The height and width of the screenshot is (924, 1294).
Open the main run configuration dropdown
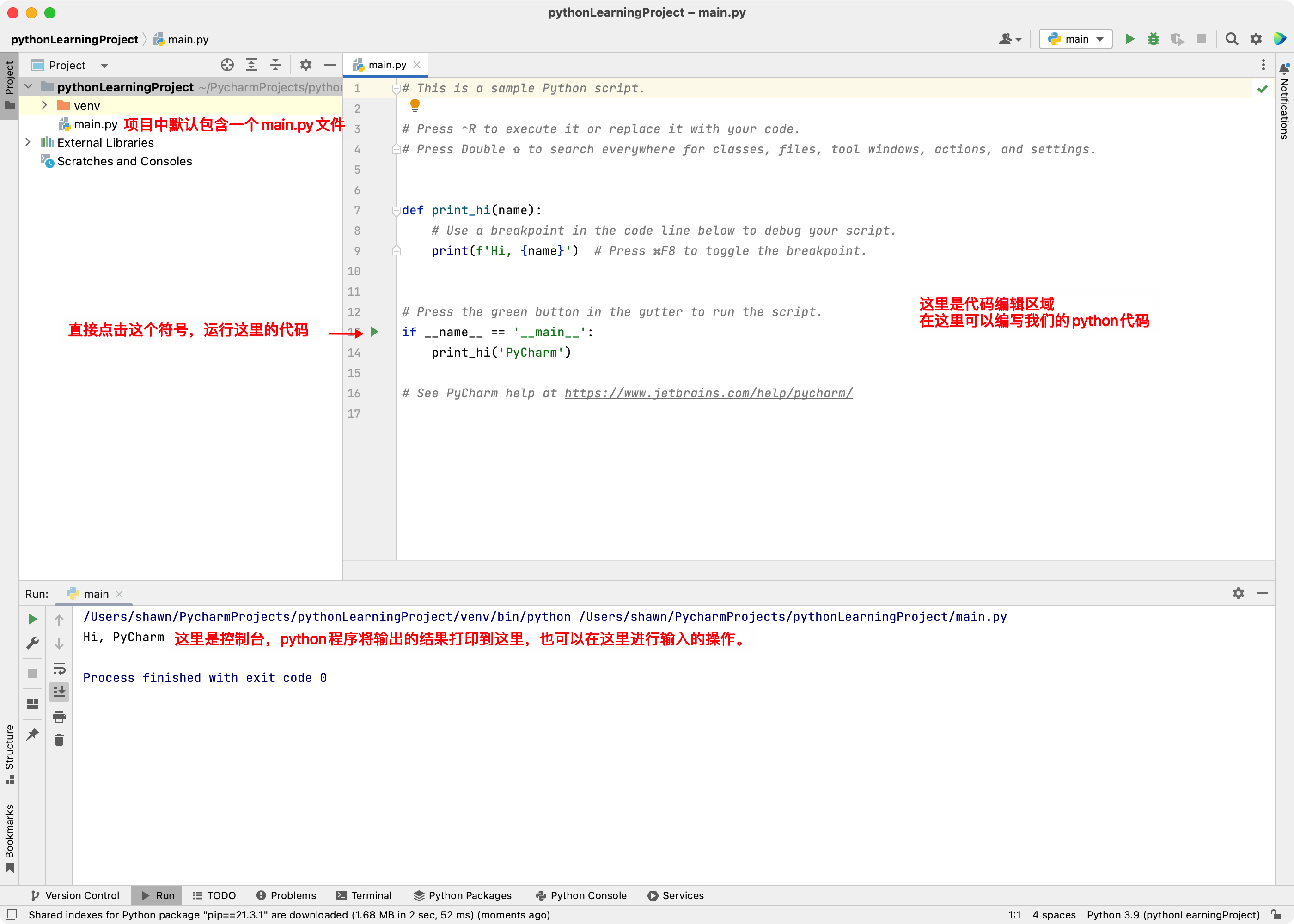pyautogui.click(x=1075, y=39)
